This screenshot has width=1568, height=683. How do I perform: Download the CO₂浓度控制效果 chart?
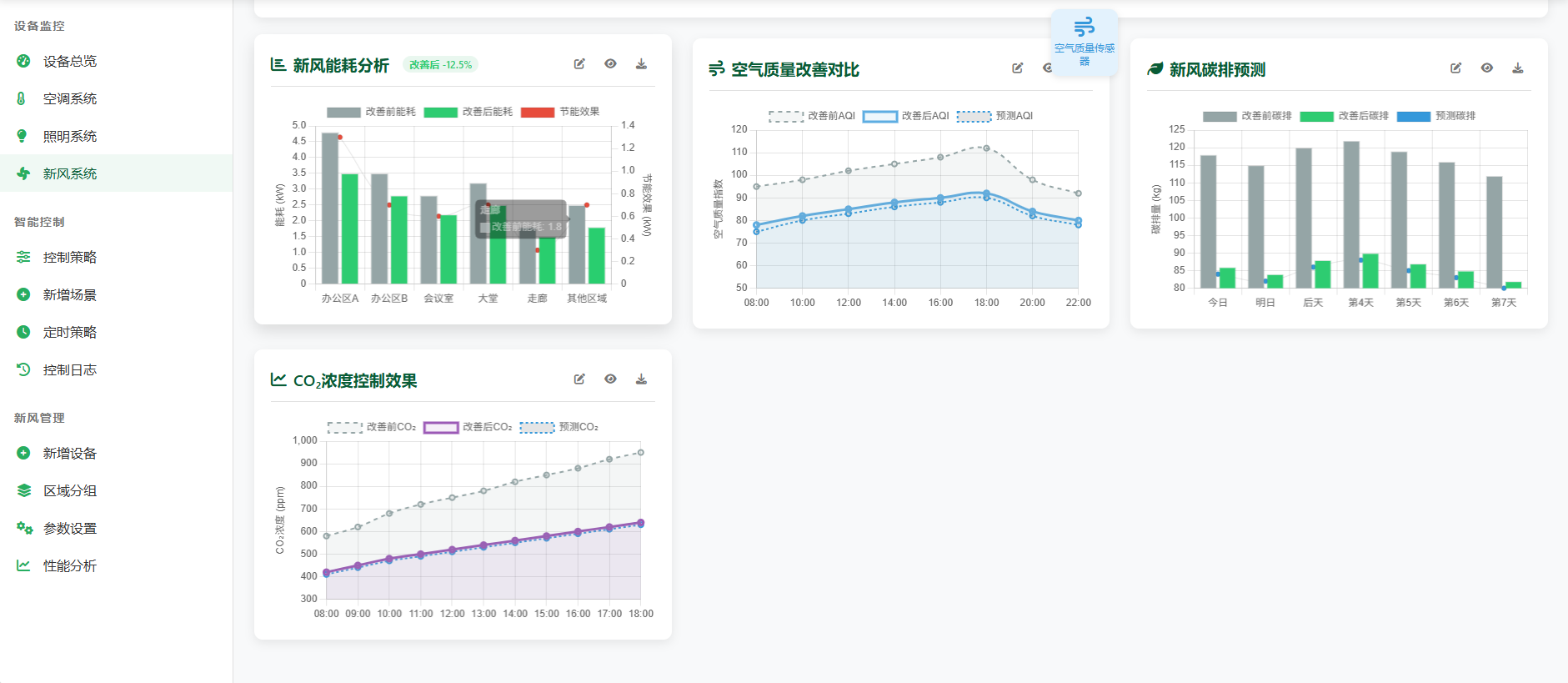pyautogui.click(x=641, y=379)
